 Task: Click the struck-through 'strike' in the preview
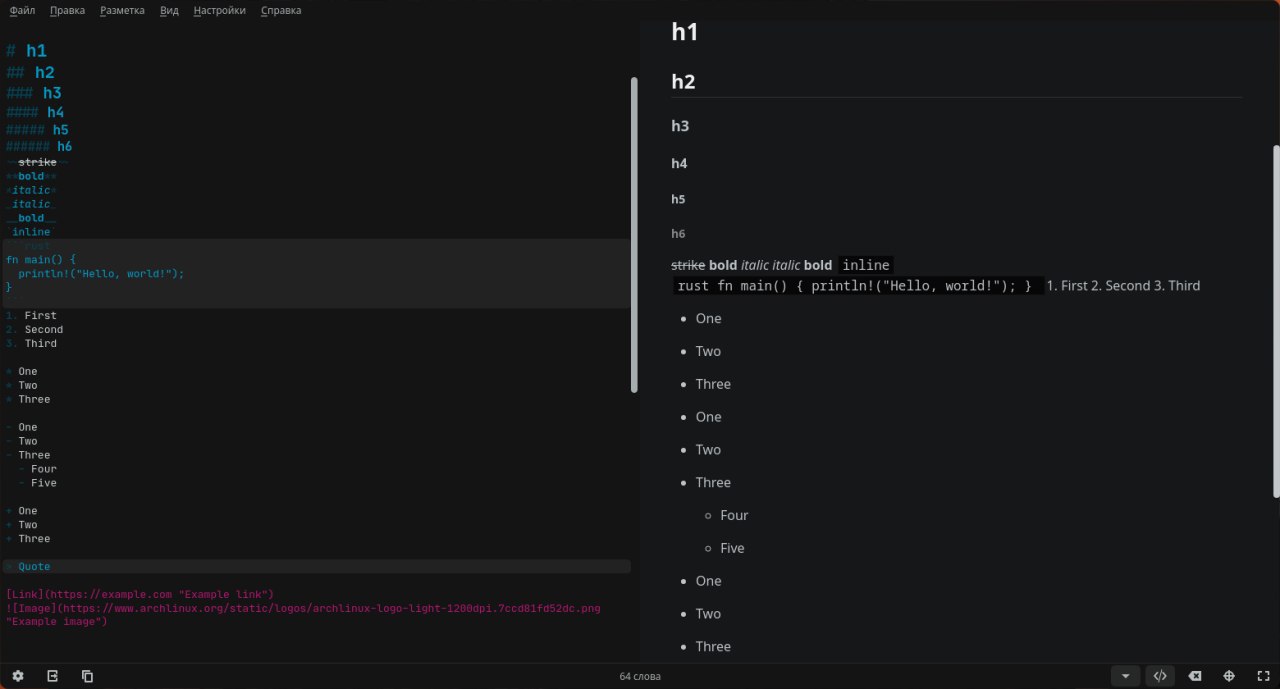(x=688, y=265)
